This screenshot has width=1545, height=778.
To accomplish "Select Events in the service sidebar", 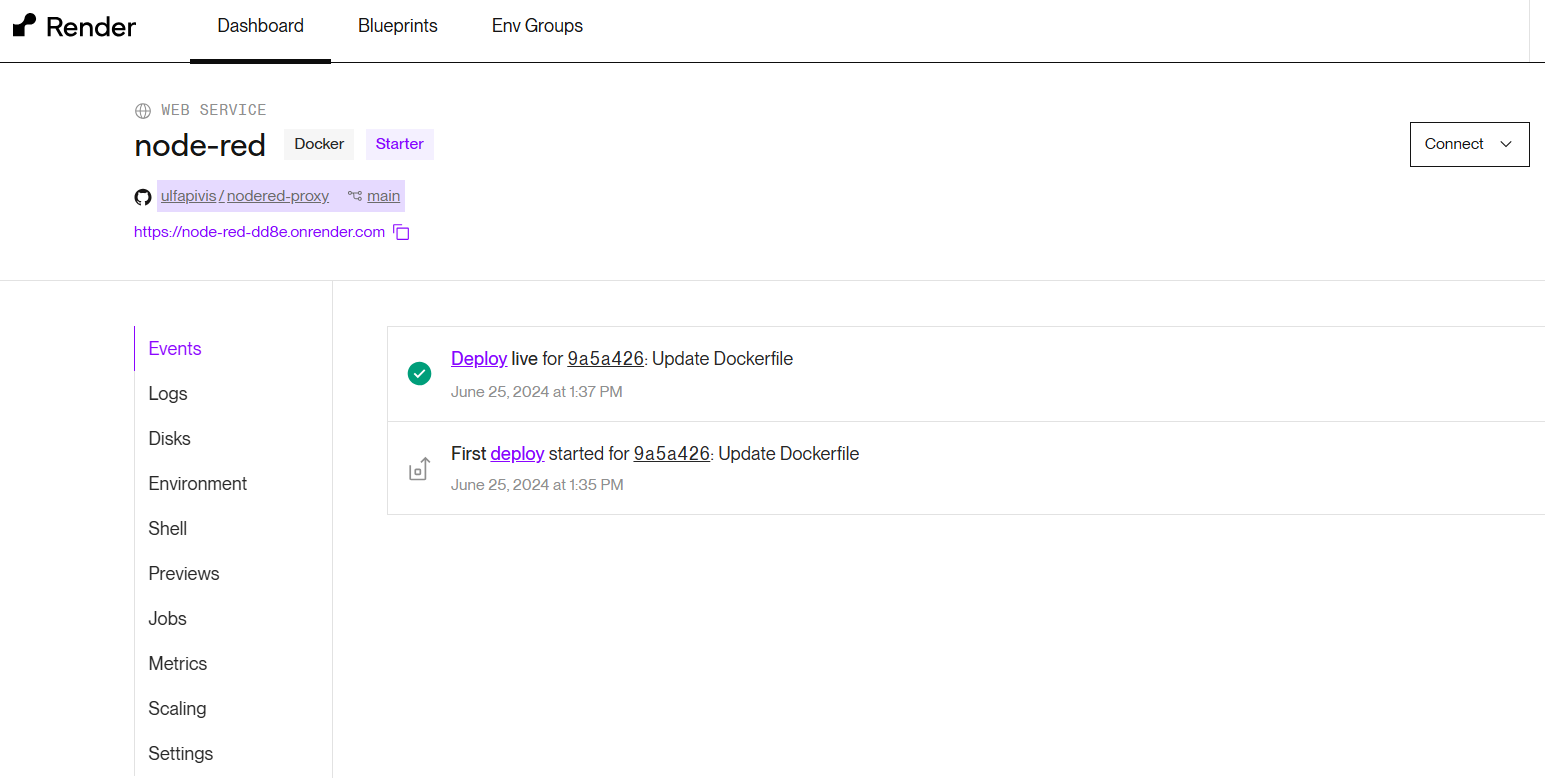I will point(174,348).
